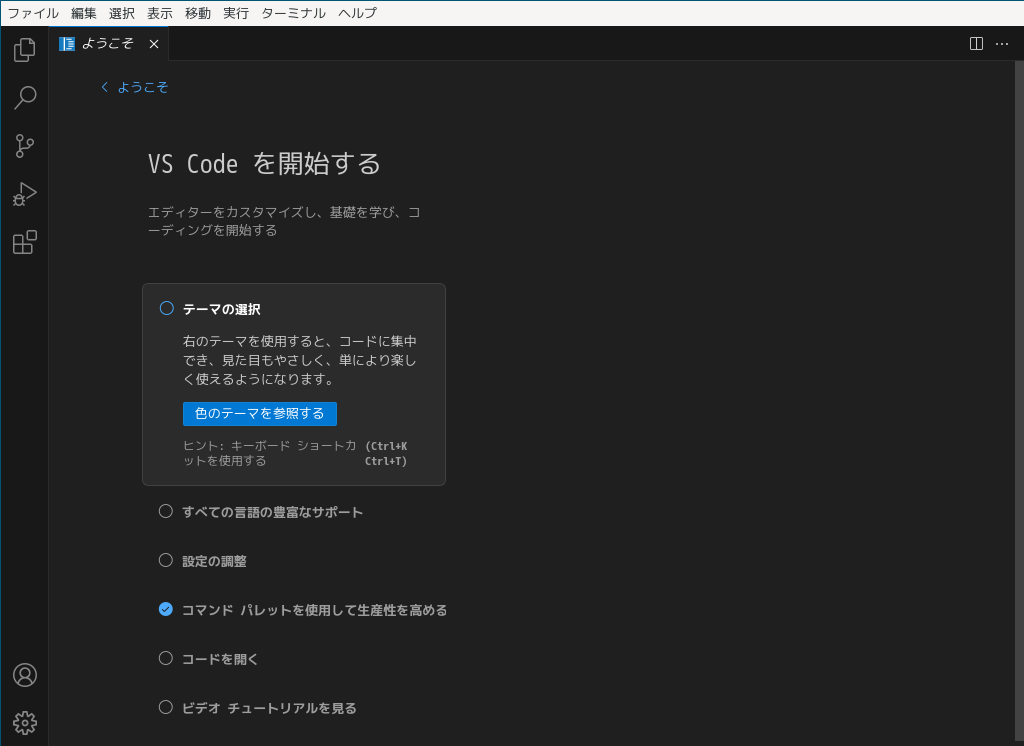This screenshot has width=1024, height=746.
Task: Select the ようこそ editor tab
Action: click(x=108, y=44)
